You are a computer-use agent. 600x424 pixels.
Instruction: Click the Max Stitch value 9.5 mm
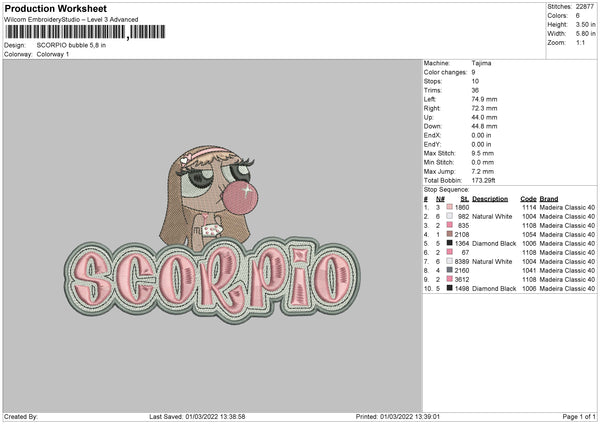tap(483, 153)
